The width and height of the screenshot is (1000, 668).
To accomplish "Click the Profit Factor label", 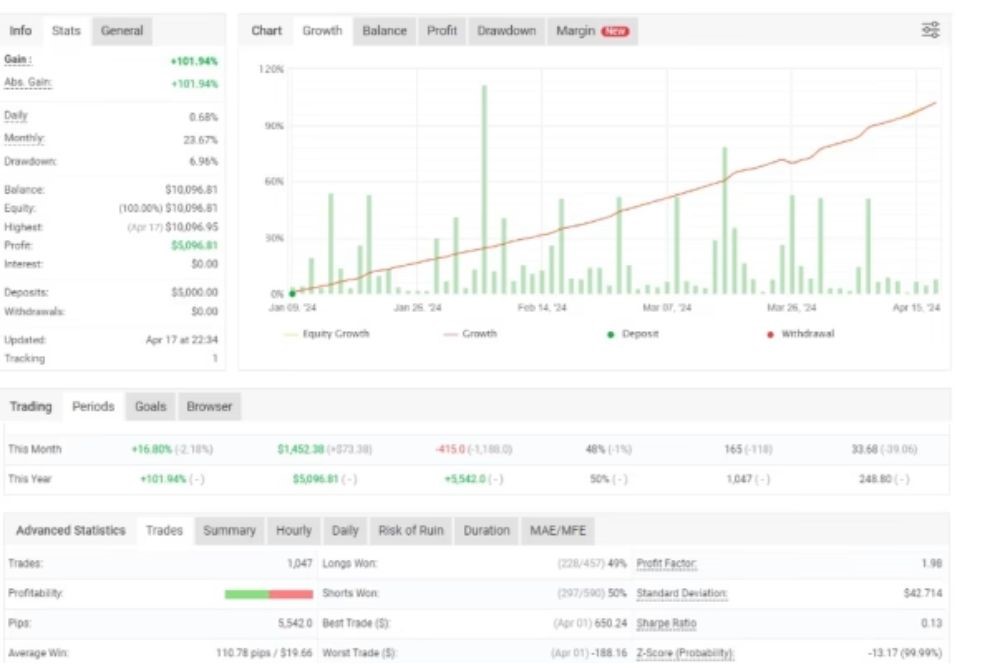I will (x=666, y=564).
